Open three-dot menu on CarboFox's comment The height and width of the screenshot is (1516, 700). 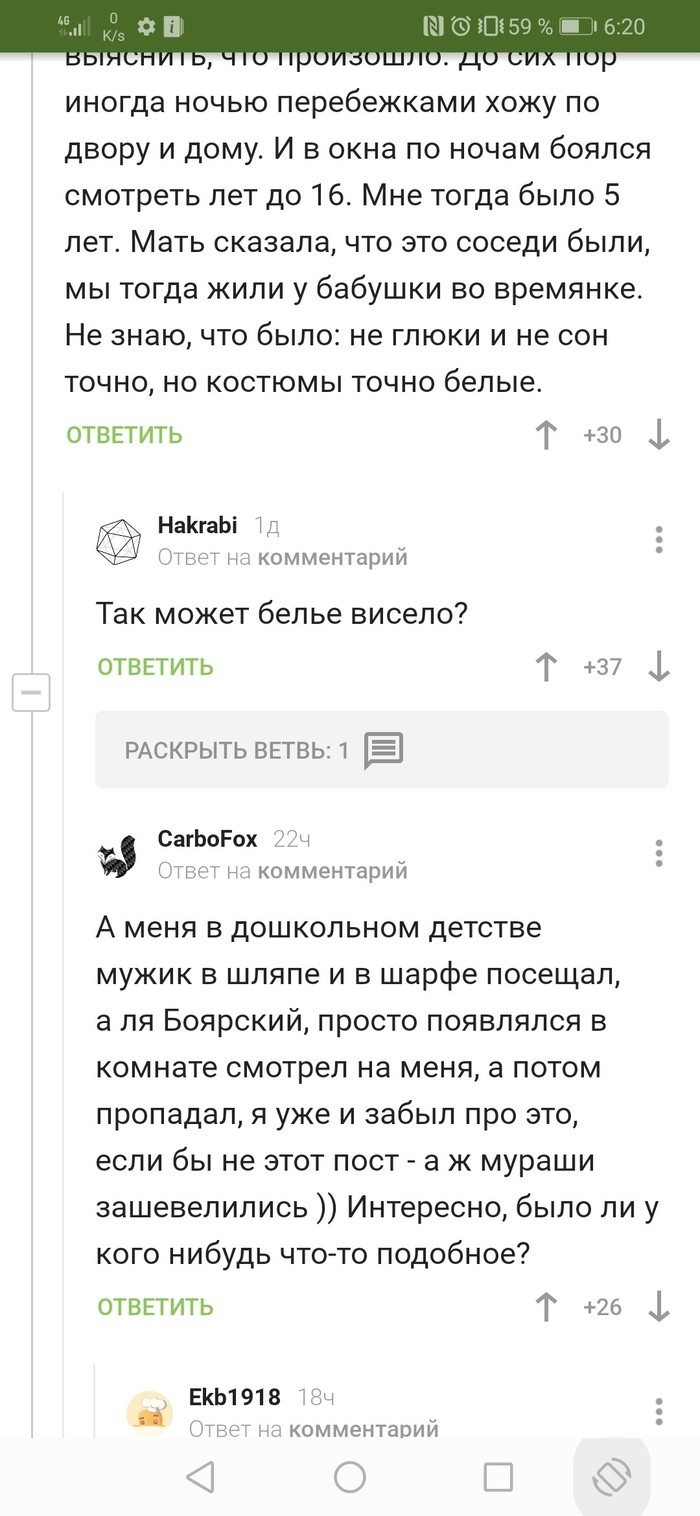pyautogui.click(x=659, y=853)
